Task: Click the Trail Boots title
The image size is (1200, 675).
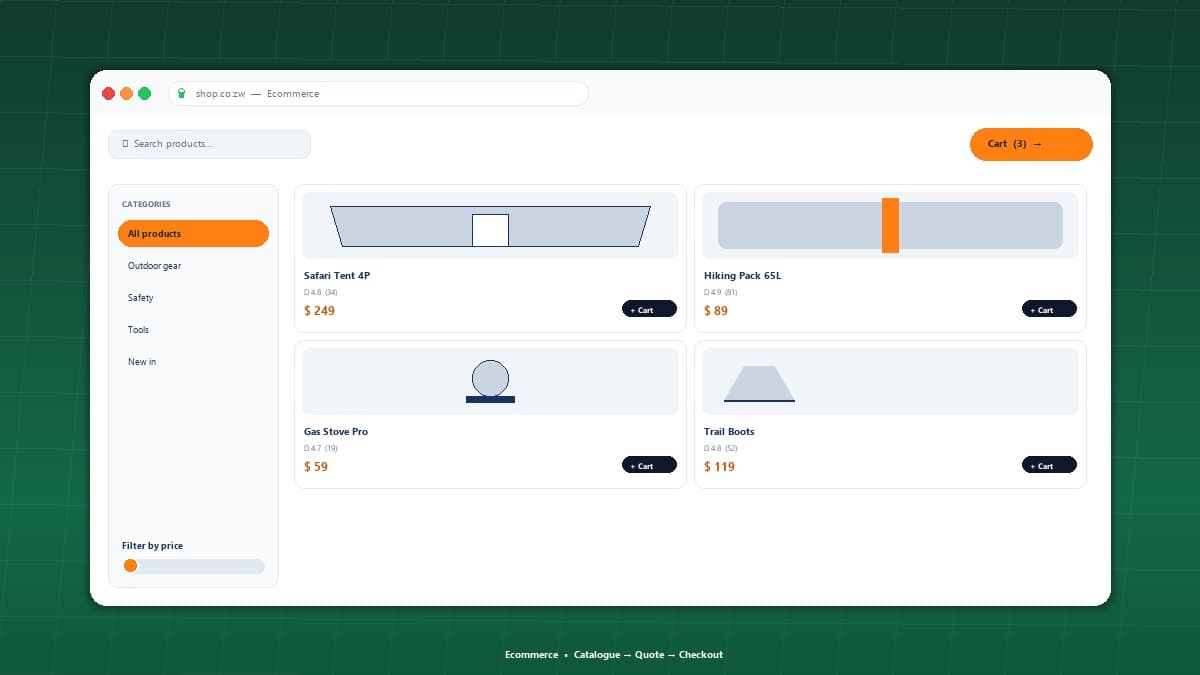Action: (729, 432)
